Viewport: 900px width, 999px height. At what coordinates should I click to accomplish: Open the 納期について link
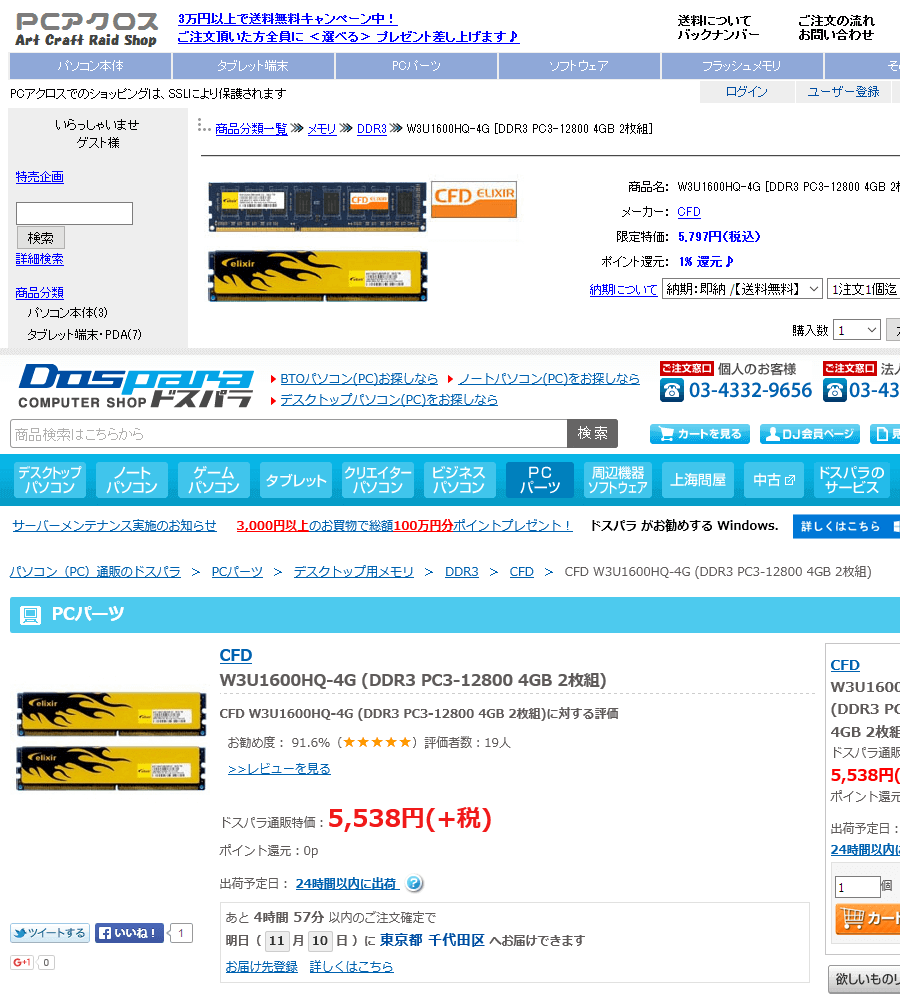pyautogui.click(x=623, y=290)
